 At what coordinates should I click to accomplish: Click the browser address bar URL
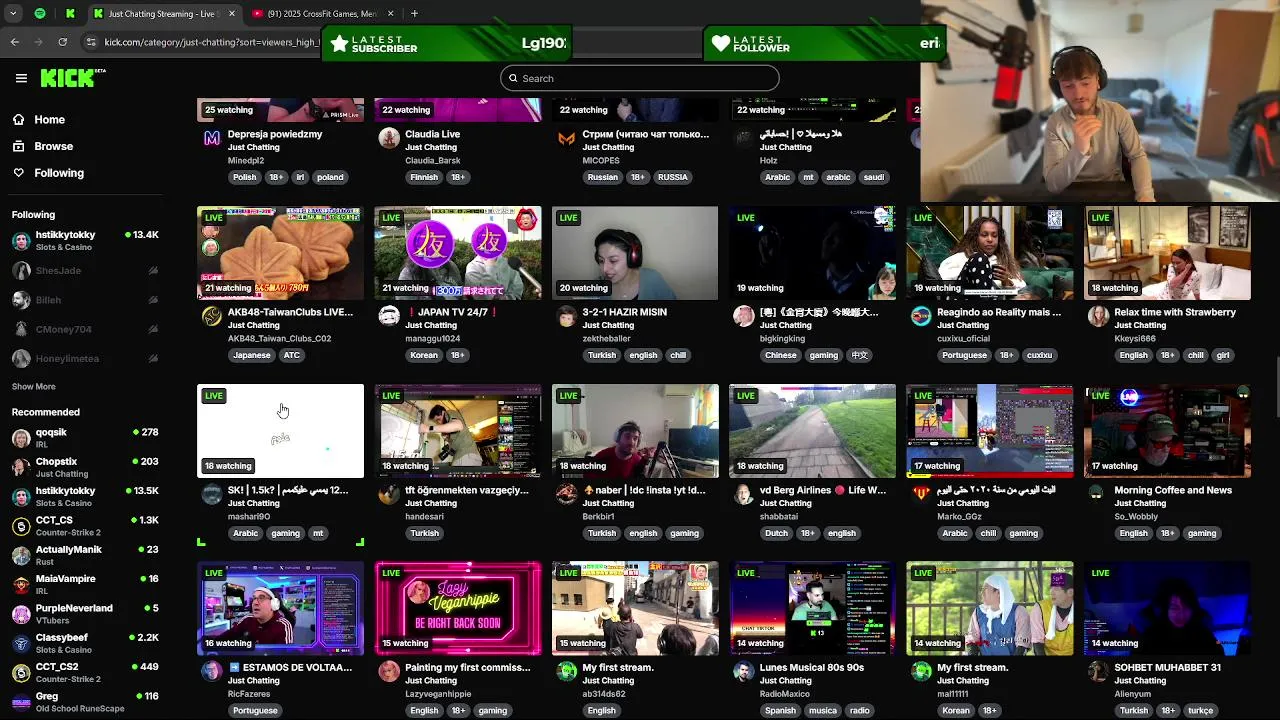tap(212, 42)
